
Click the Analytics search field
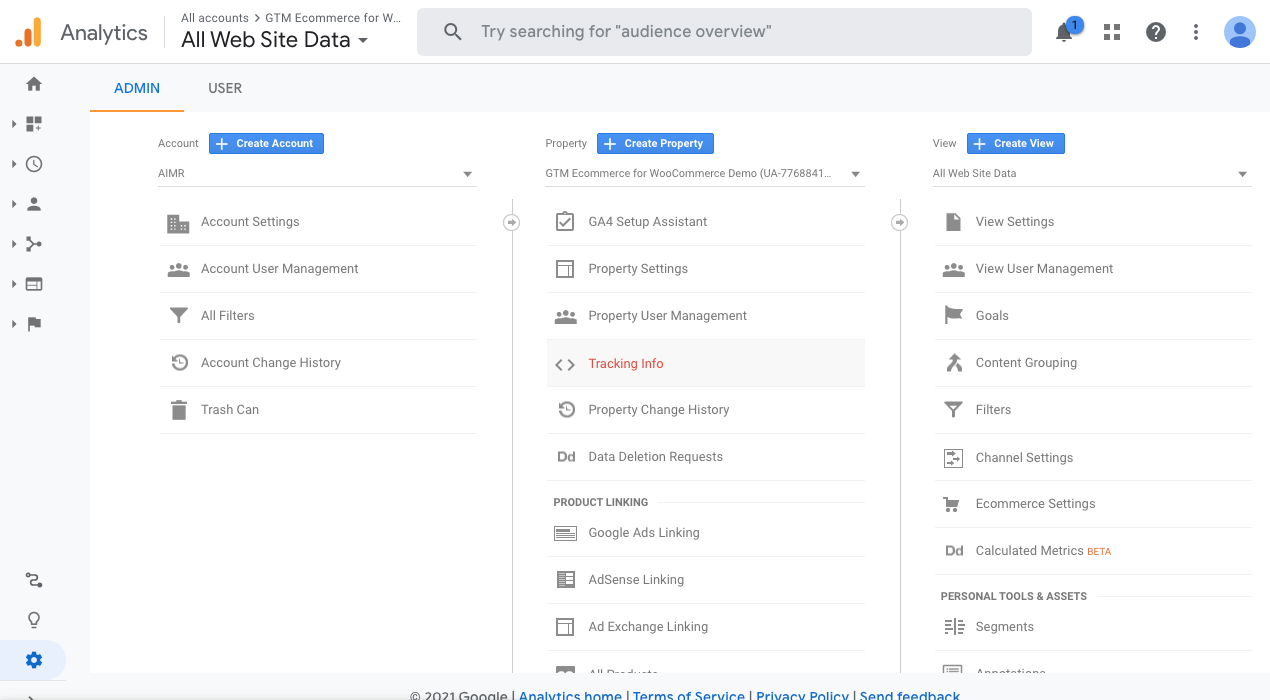(x=724, y=32)
